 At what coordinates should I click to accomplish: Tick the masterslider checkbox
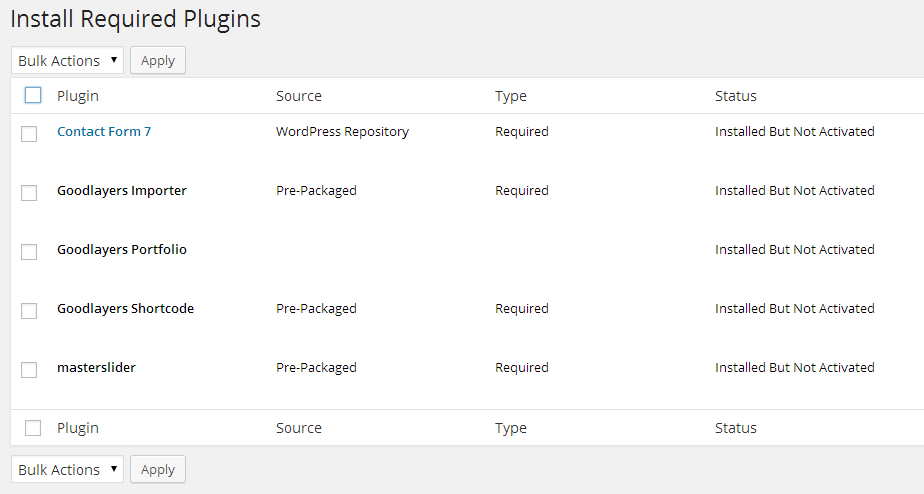[29, 369]
